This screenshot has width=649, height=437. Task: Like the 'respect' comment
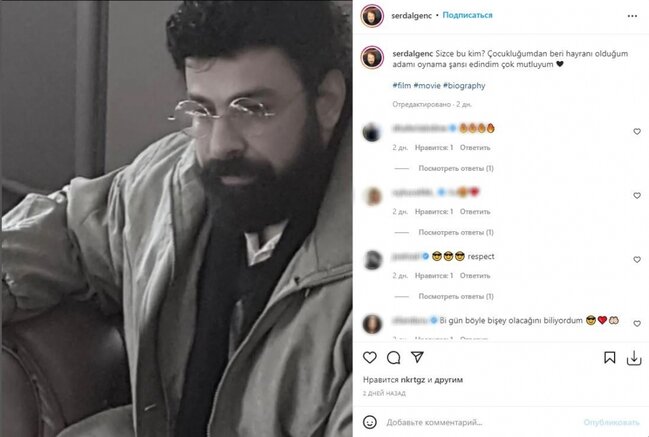tap(637, 259)
